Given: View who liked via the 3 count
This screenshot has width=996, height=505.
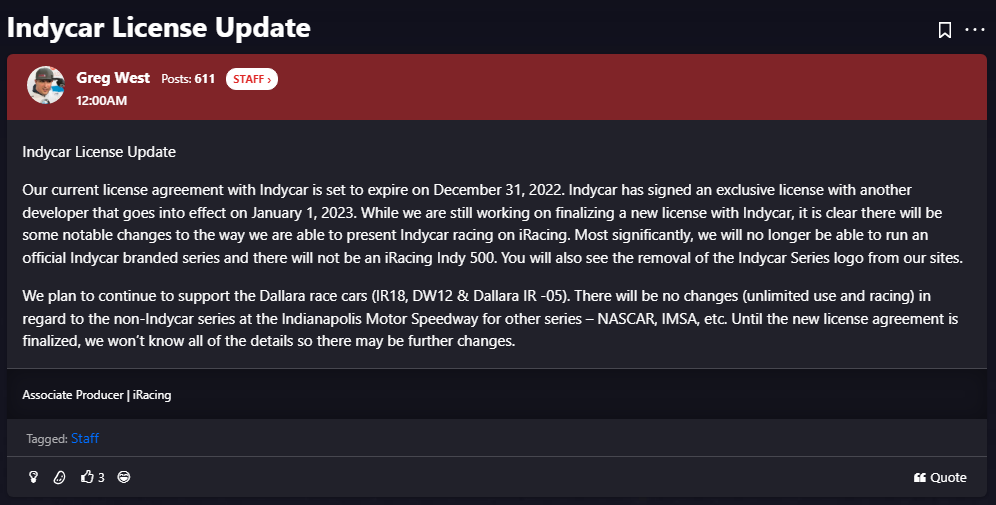Looking at the screenshot, I should click(101, 478).
